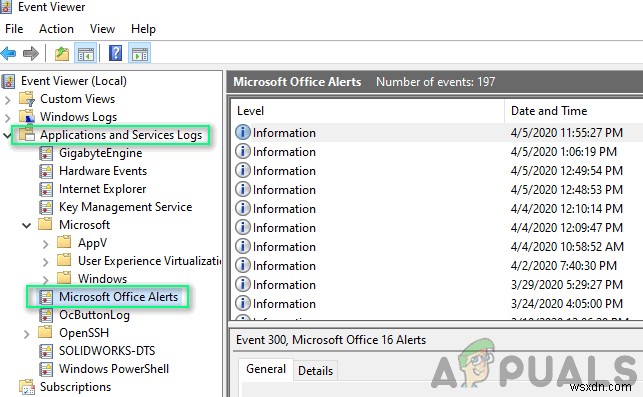This screenshot has width=643, height=397.
Task: Select the General tab
Action: pos(266,369)
